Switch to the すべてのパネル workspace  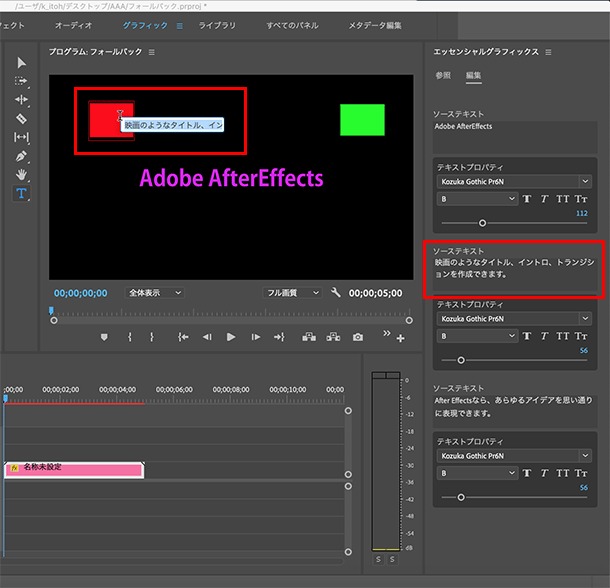292,26
